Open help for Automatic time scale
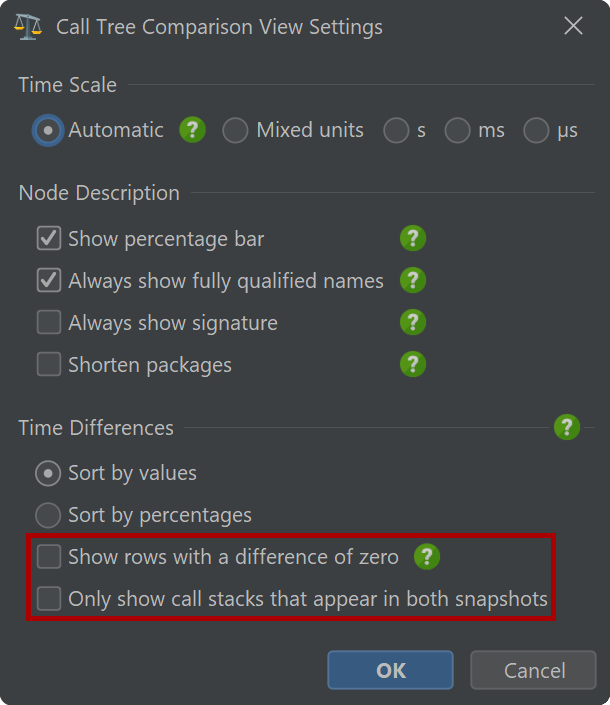Image resolution: width=610 pixels, height=705 pixels. pos(192,130)
